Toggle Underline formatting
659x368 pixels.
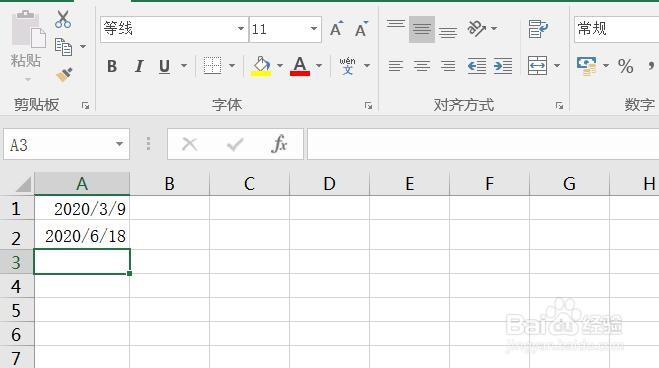(164, 66)
